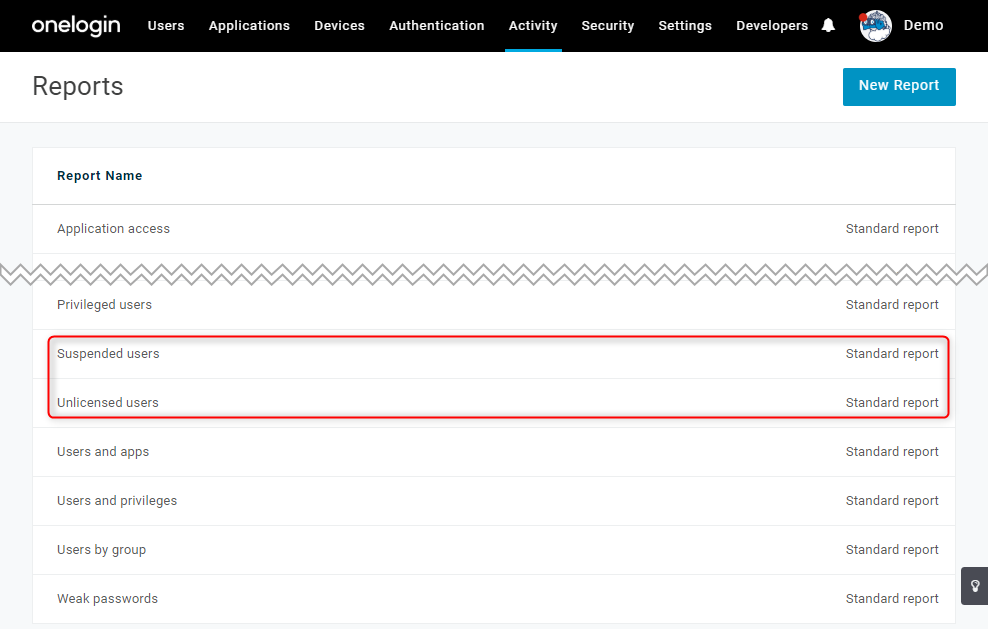
Task: Open the Developers menu
Action: coord(772,26)
